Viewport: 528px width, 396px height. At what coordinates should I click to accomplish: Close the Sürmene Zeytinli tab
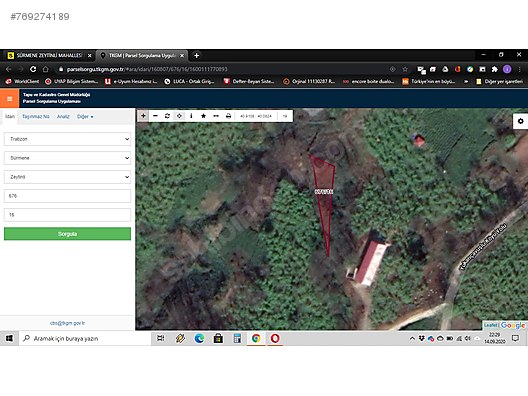point(90,56)
